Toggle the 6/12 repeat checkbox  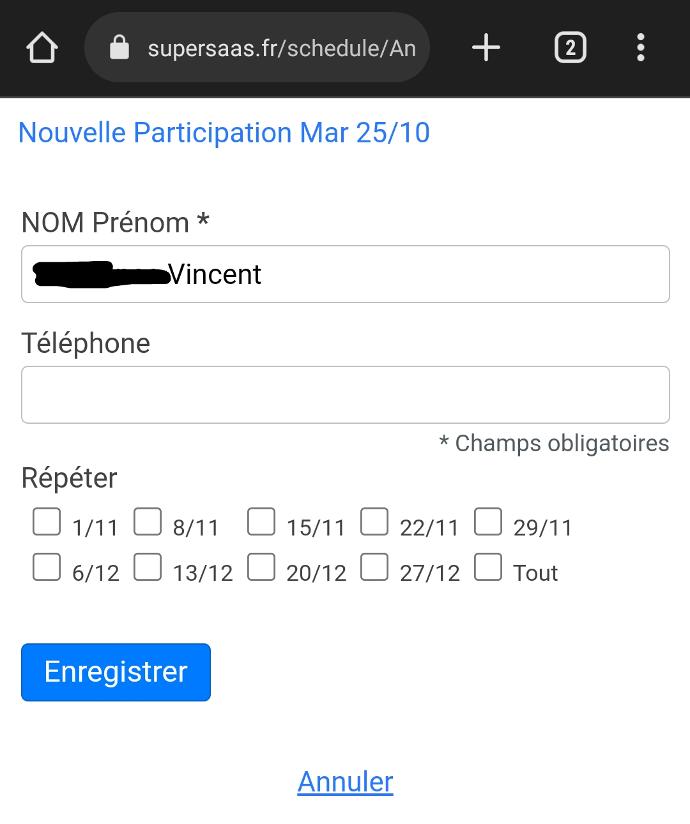pyautogui.click(x=46, y=567)
